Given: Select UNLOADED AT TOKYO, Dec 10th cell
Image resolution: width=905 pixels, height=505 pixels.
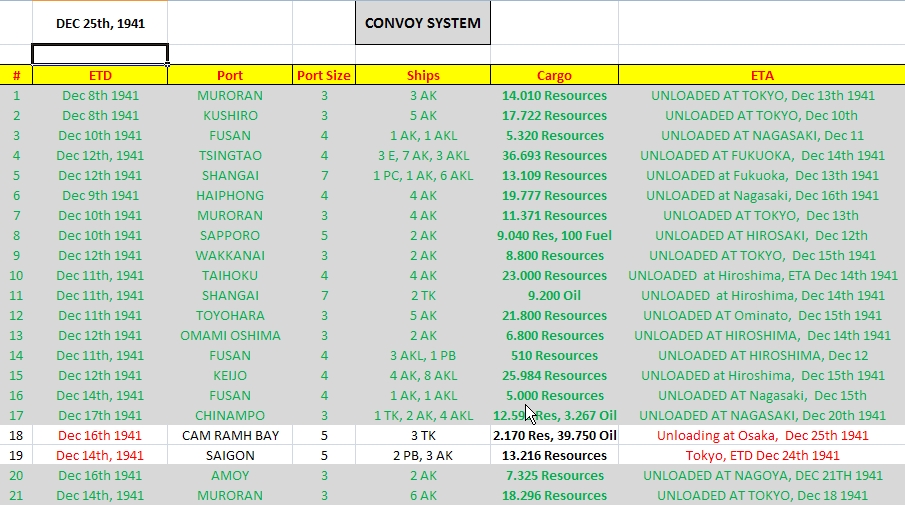Looking at the screenshot, I should point(762,115).
